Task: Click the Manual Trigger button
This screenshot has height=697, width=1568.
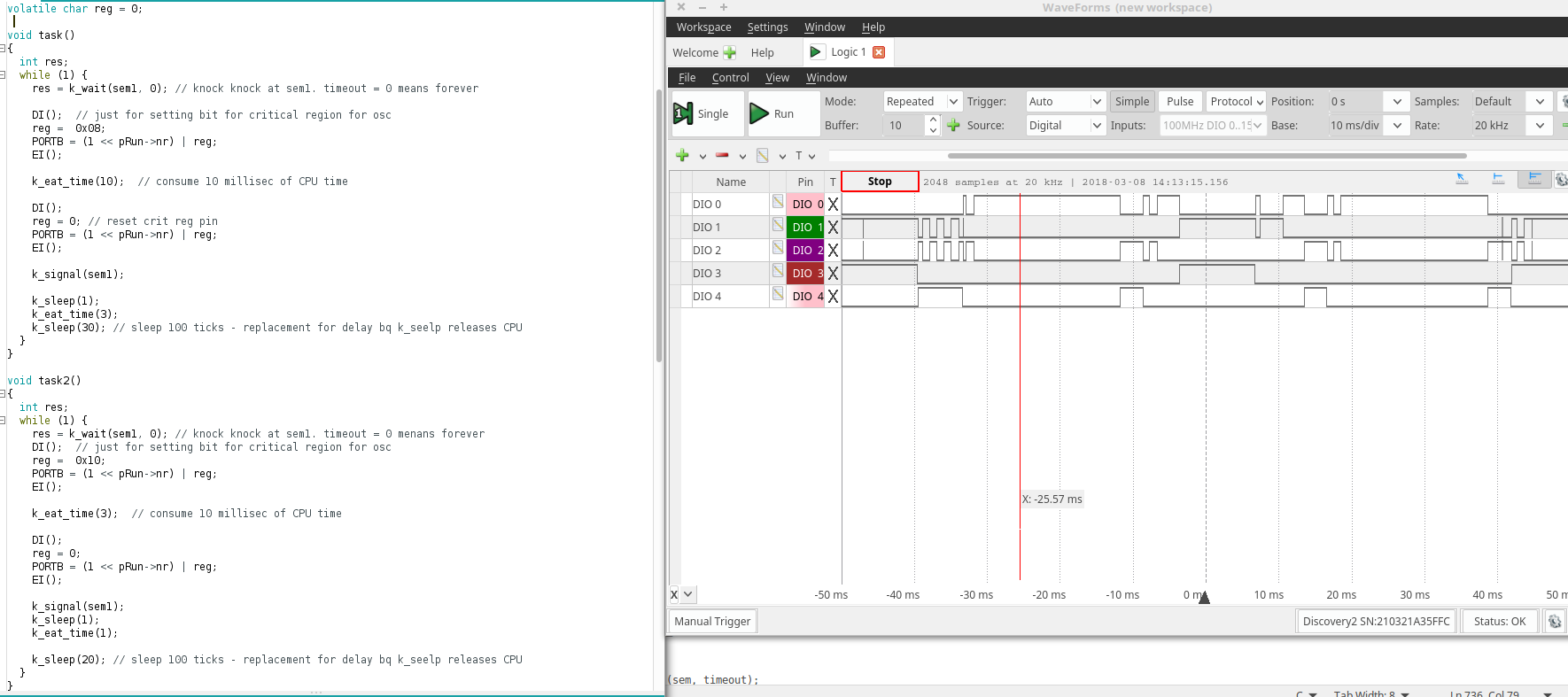Action: coord(712,622)
